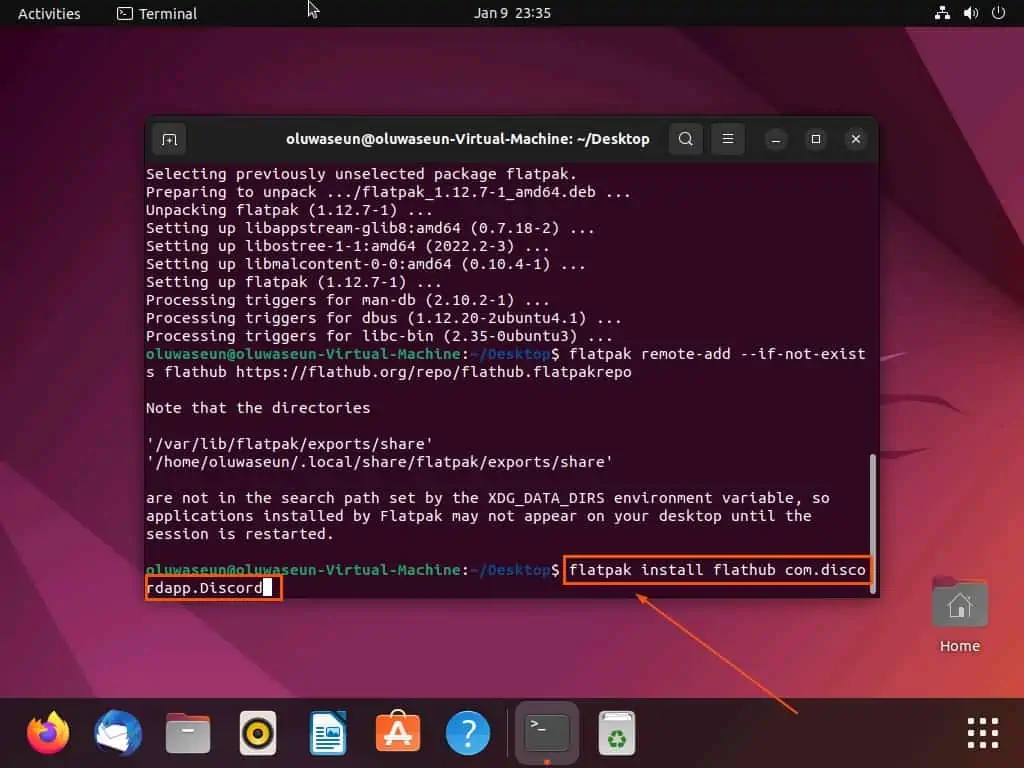Click 'Processing triggers for man-db' line
The width and height of the screenshot is (1024, 768).
click(x=348, y=300)
